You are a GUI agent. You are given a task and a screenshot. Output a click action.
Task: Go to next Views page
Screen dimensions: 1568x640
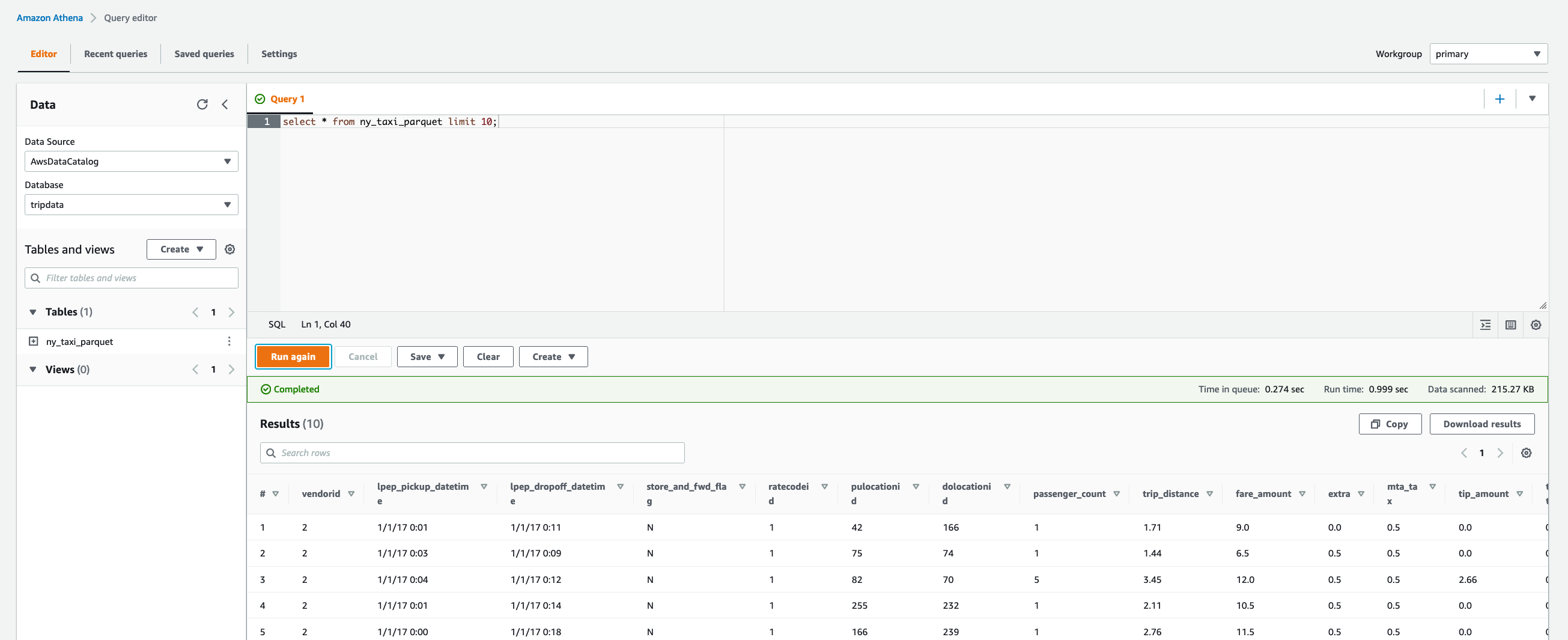click(231, 369)
